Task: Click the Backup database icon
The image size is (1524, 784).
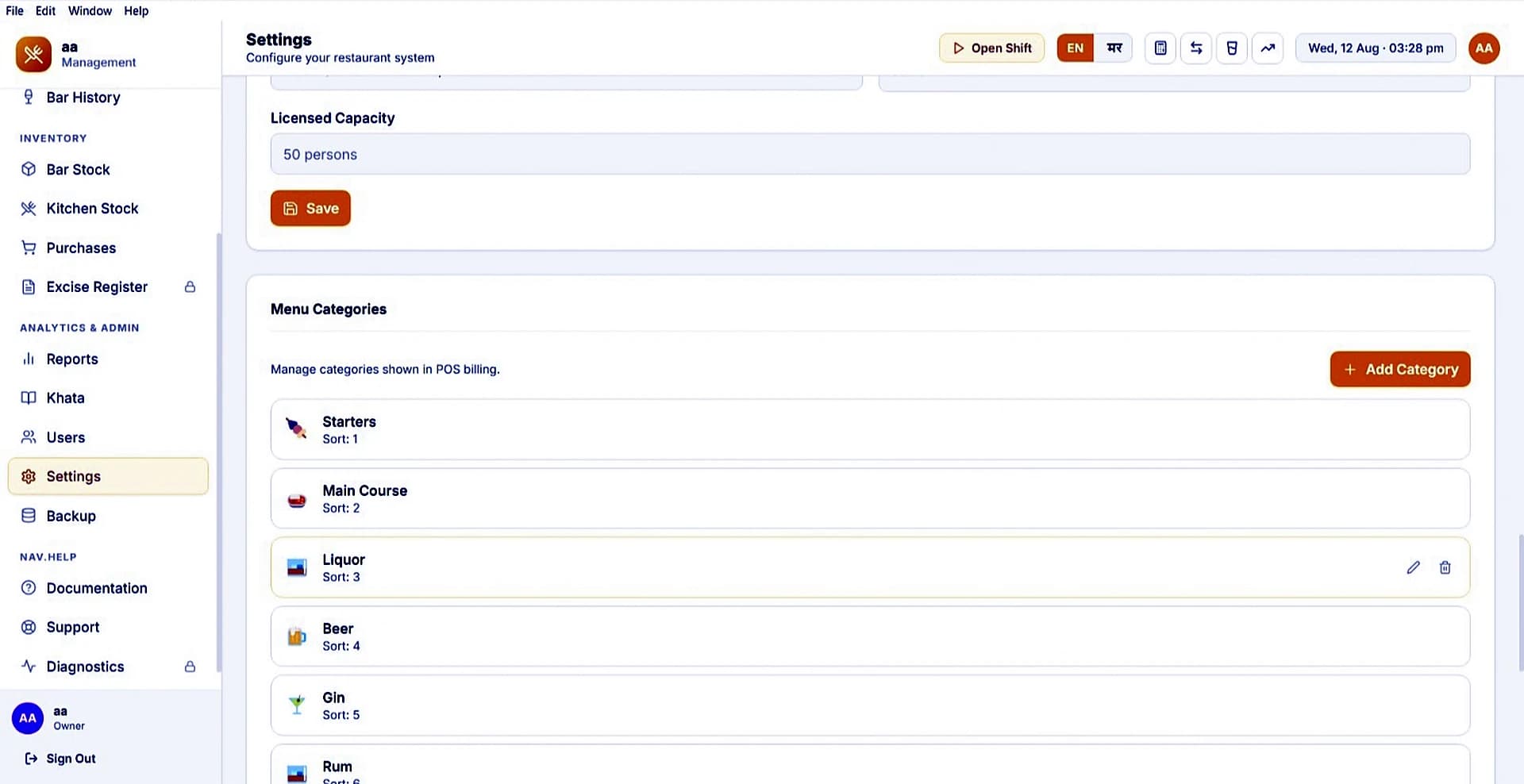Action: 29,516
